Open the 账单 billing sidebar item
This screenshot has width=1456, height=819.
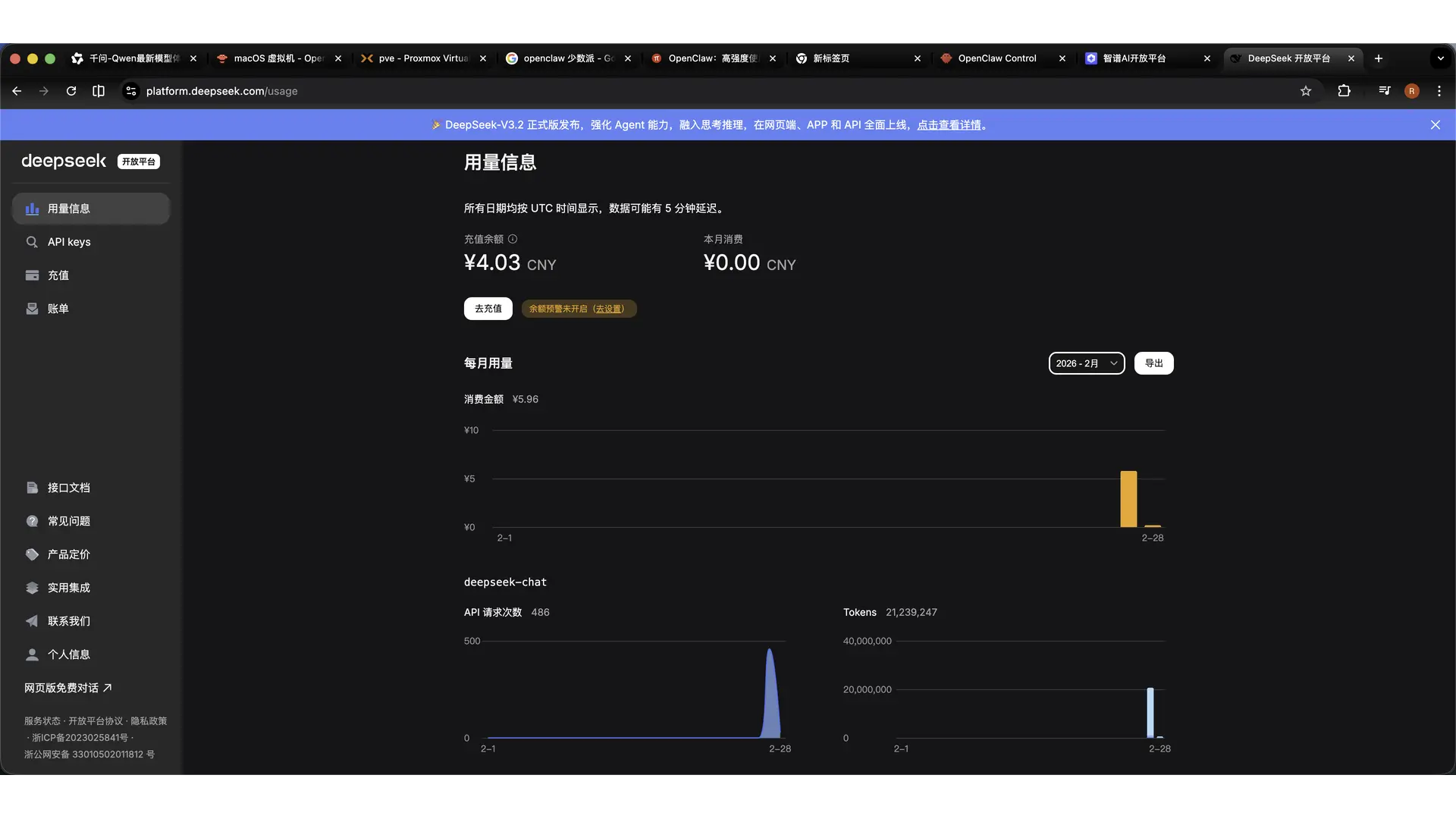click(x=58, y=309)
